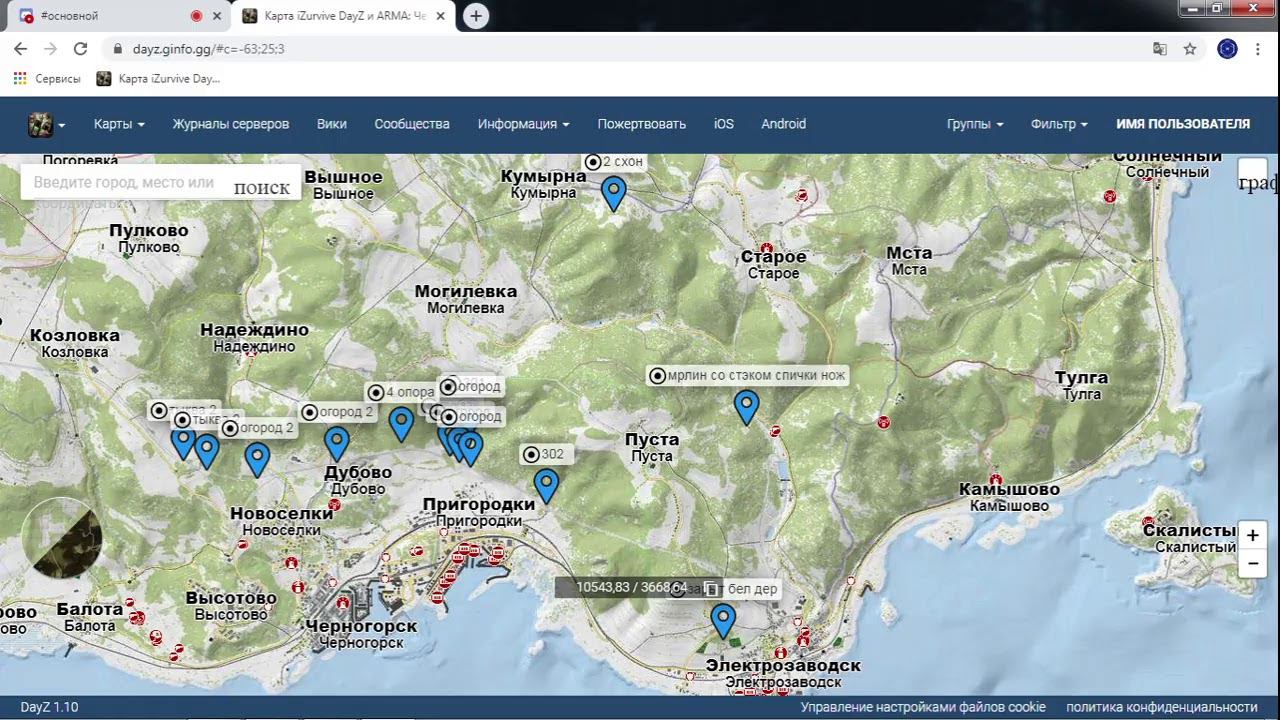Click the Черногорск city name
1280x720 pixels.
[x=361, y=626]
